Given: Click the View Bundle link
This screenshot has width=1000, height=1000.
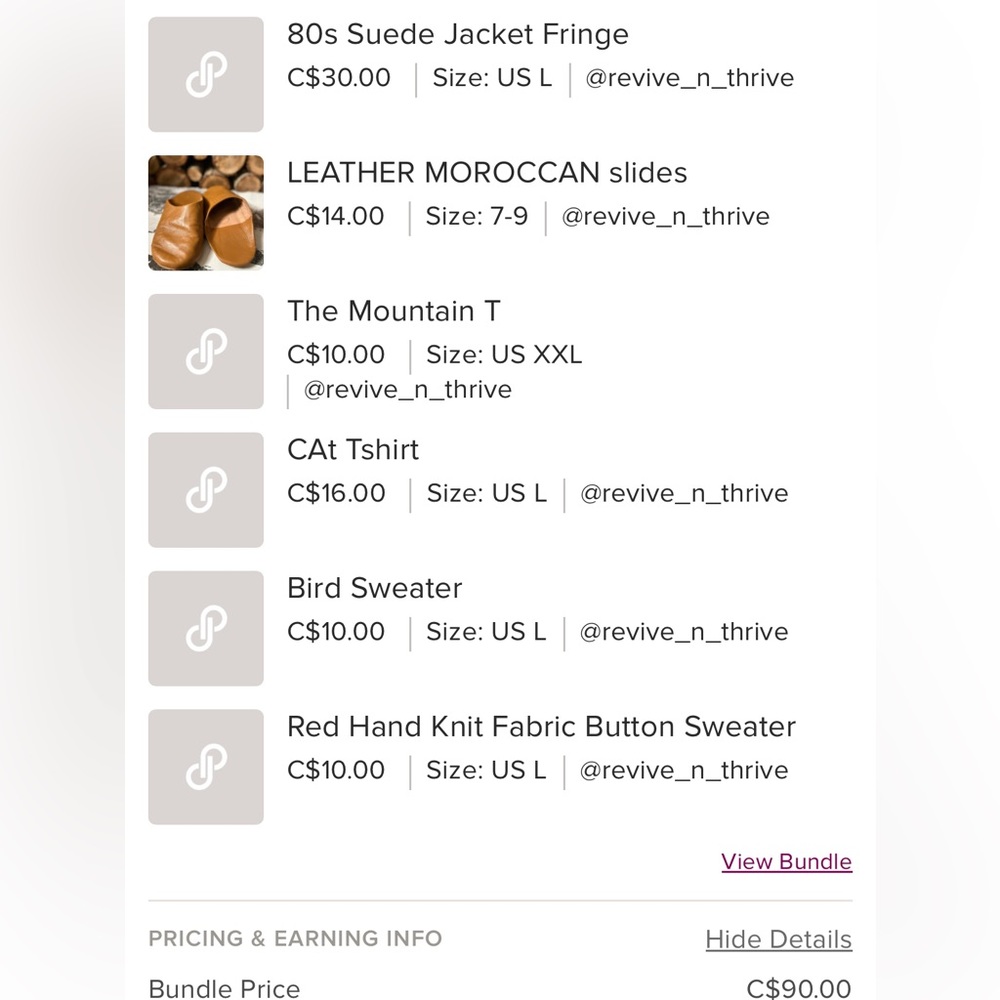Looking at the screenshot, I should coord(786,862).
